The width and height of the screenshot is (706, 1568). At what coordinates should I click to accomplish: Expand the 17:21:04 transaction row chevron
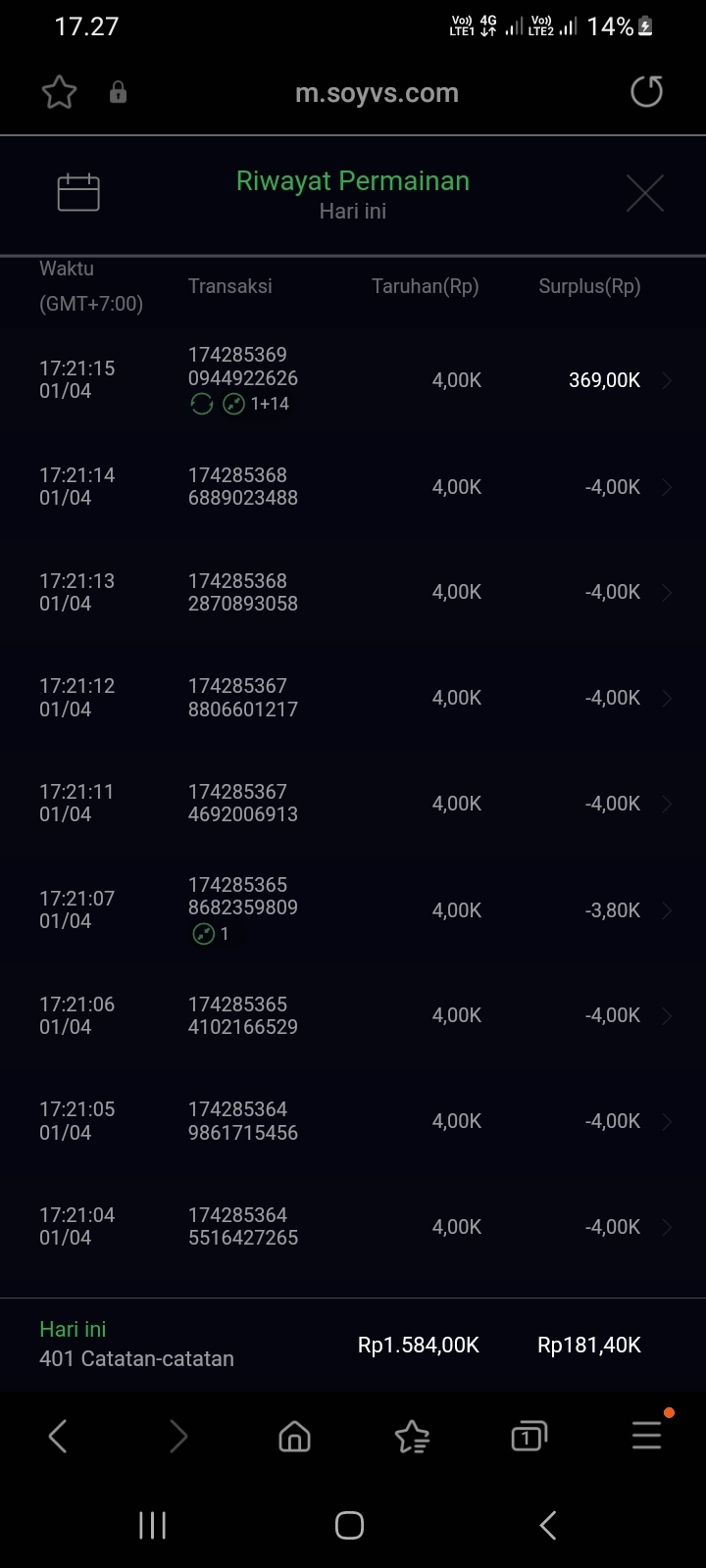667,1227
